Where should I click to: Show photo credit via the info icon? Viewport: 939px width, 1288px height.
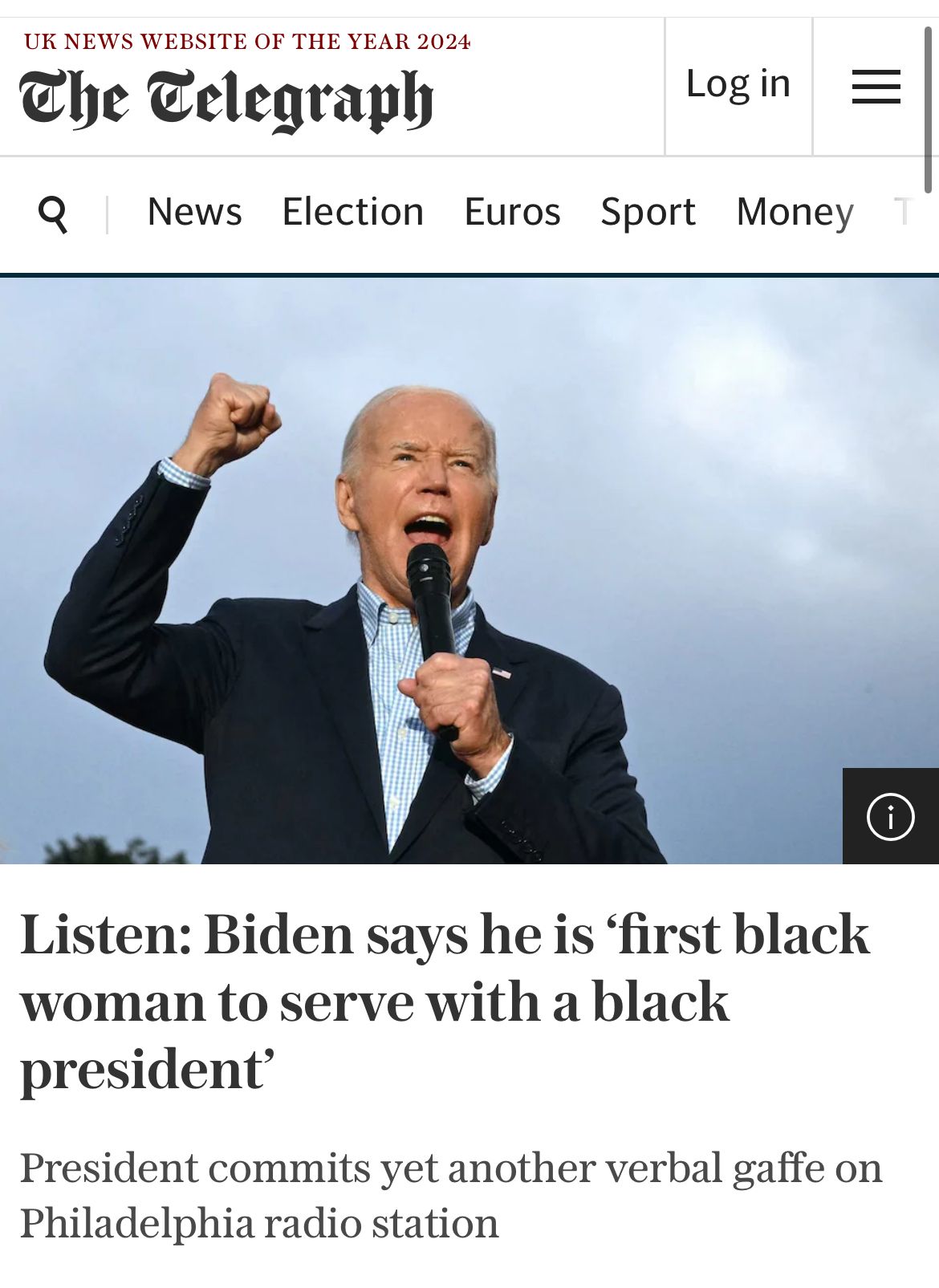891,816
